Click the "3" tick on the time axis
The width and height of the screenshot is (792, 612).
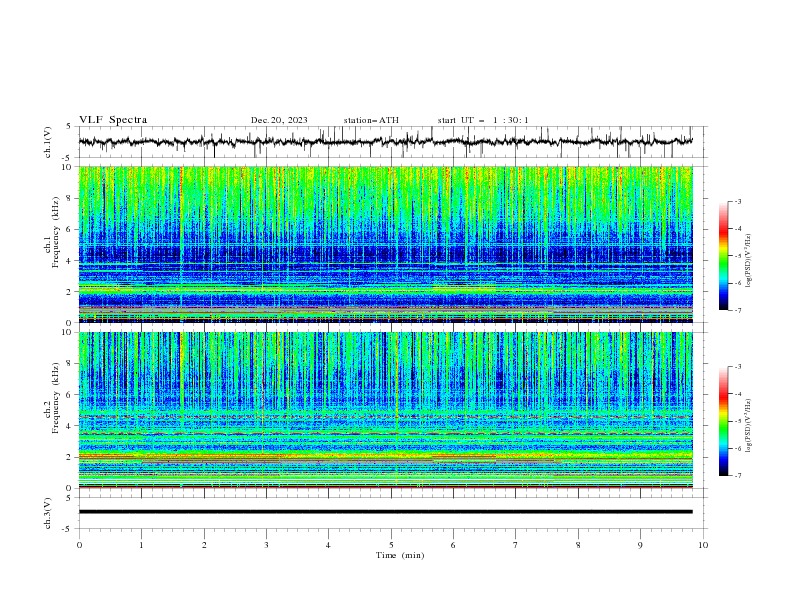(266, 545)
